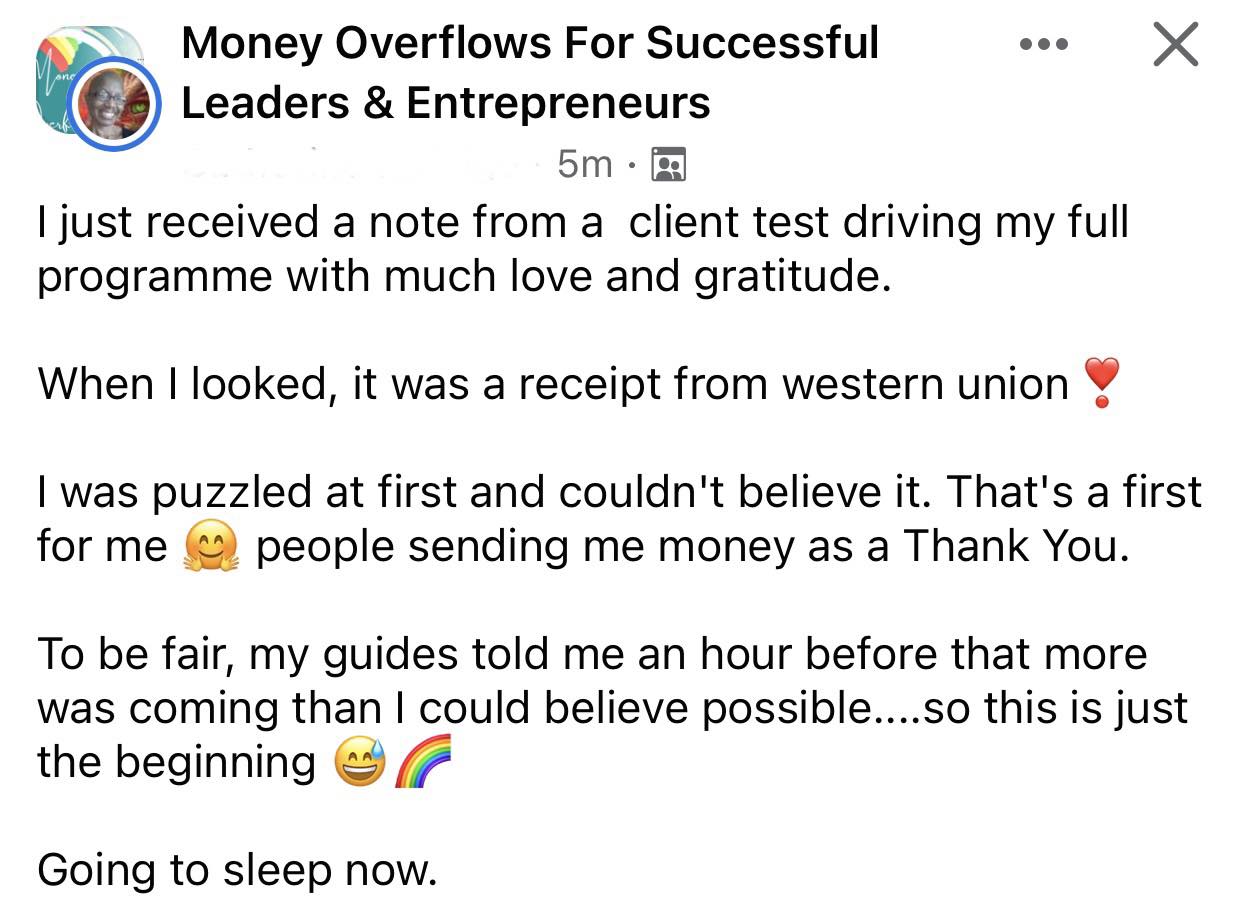Click the words "western union" in post
This screenshot has height=920, width=1242.
(x=926, y=385)
